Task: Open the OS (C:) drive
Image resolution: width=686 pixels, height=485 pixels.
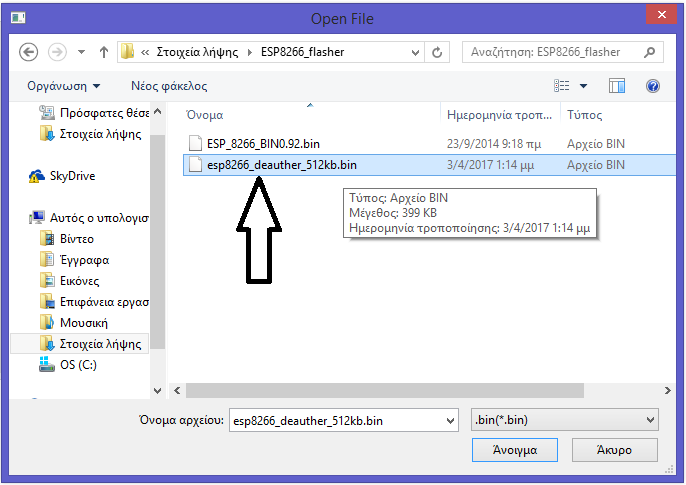Action: 68,365
